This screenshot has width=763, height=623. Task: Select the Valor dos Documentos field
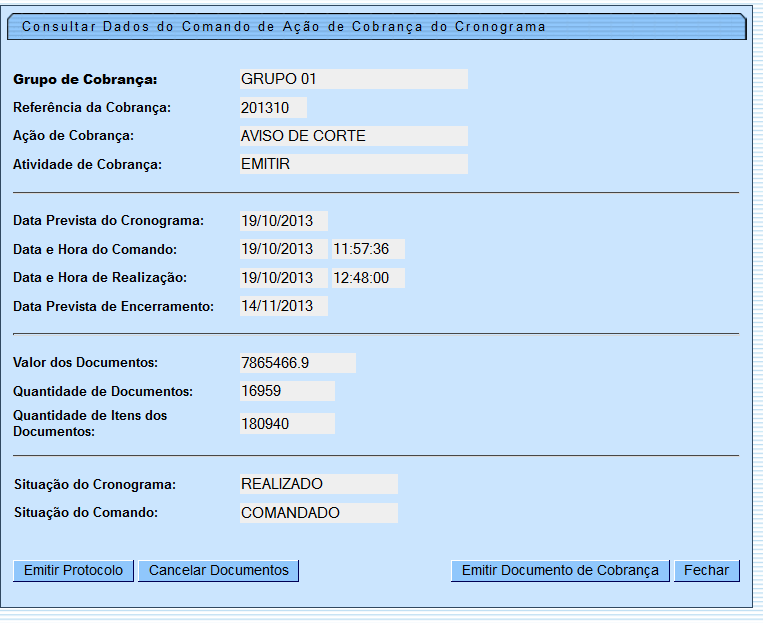(296, 363)
